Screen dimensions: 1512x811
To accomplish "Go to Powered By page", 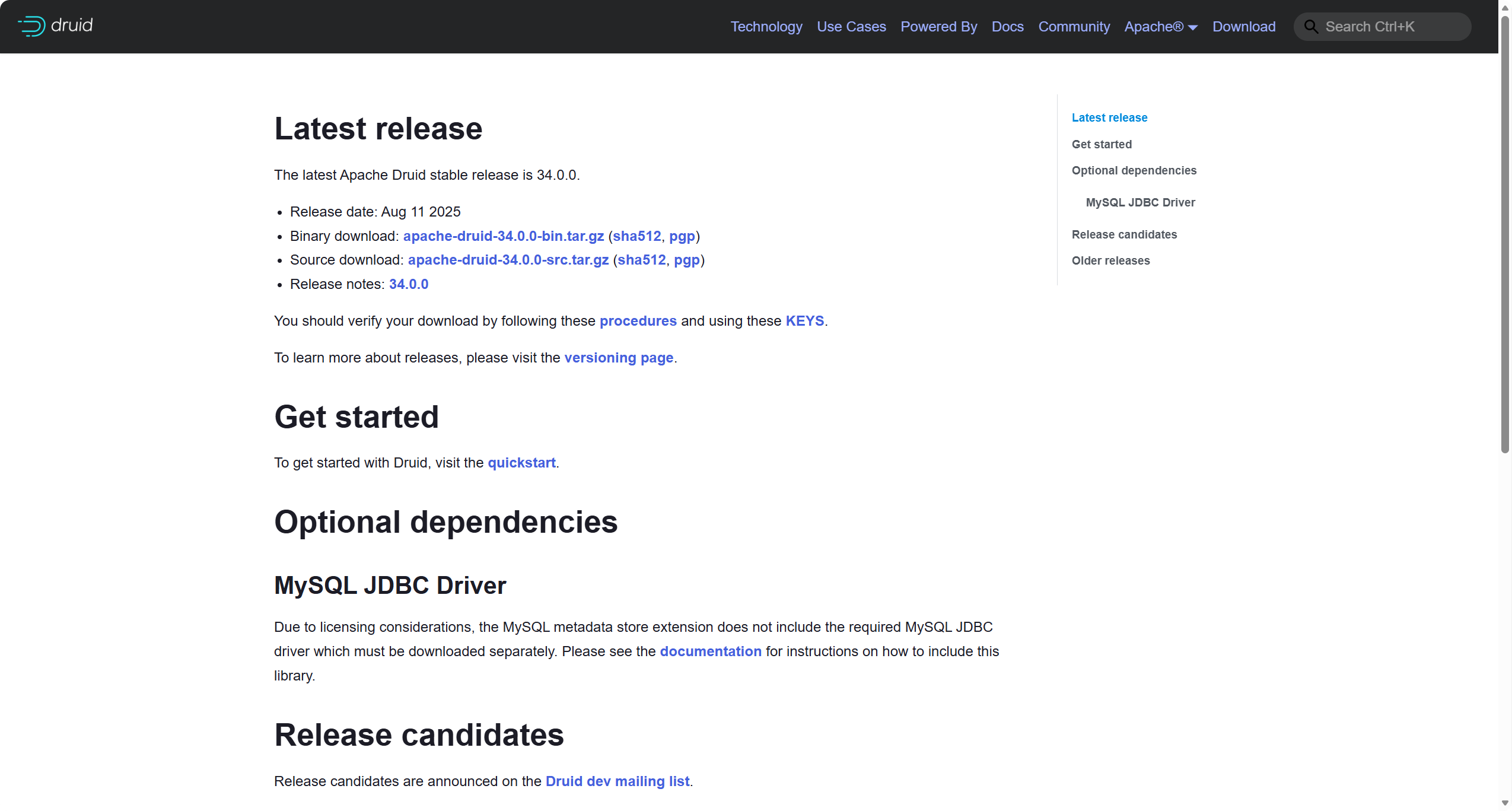I will pos(938,27).
